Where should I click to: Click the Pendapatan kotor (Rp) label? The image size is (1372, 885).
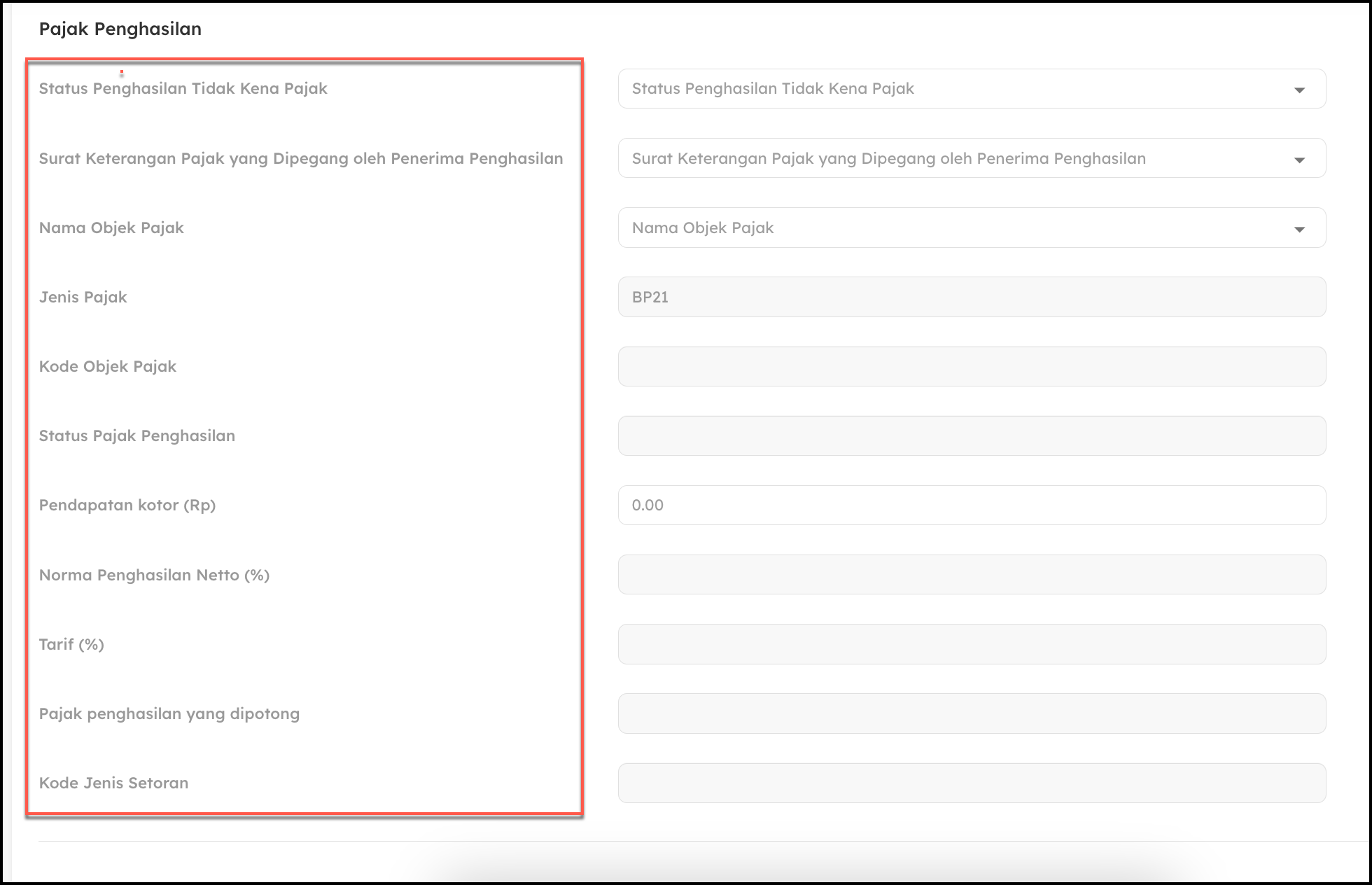(x=127, y=505)
